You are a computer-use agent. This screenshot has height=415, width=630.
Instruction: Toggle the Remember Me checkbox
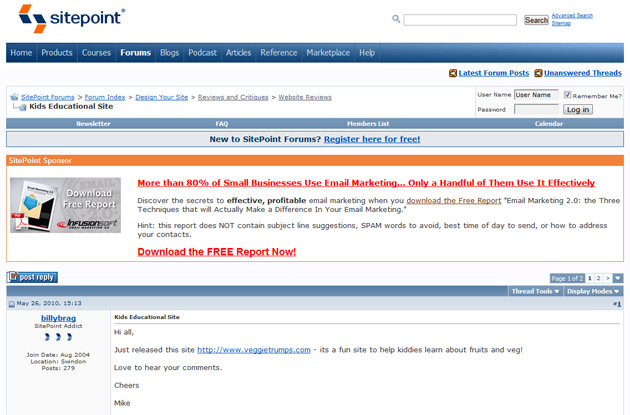pyautogui.click(x=567, y=95)
